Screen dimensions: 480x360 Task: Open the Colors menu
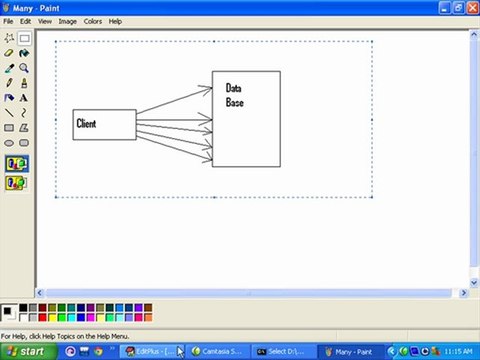93,22
